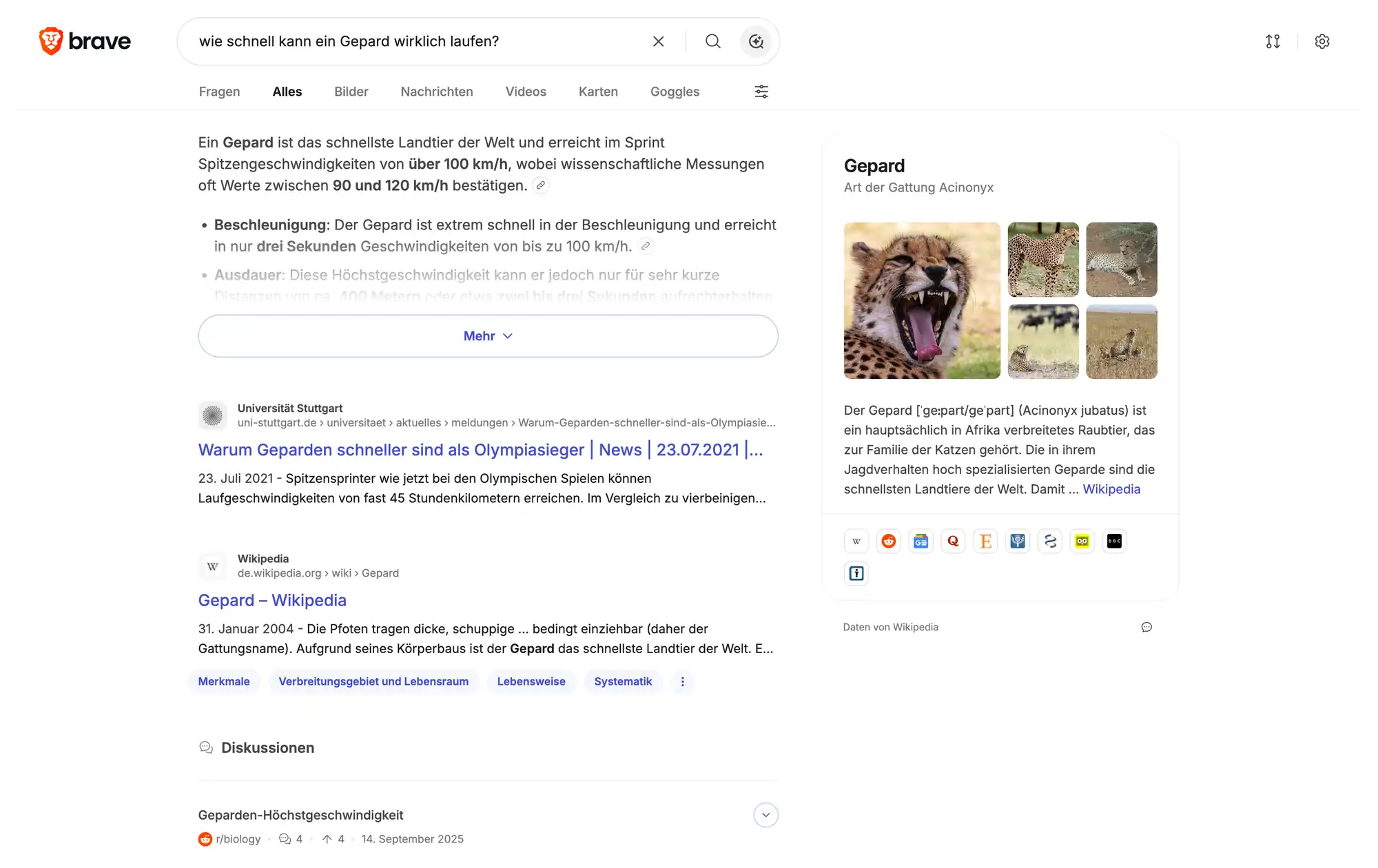Click the Universität Stuttgart favicon
The width and height of the screenshot is (1378, 868).
[212, 415]
